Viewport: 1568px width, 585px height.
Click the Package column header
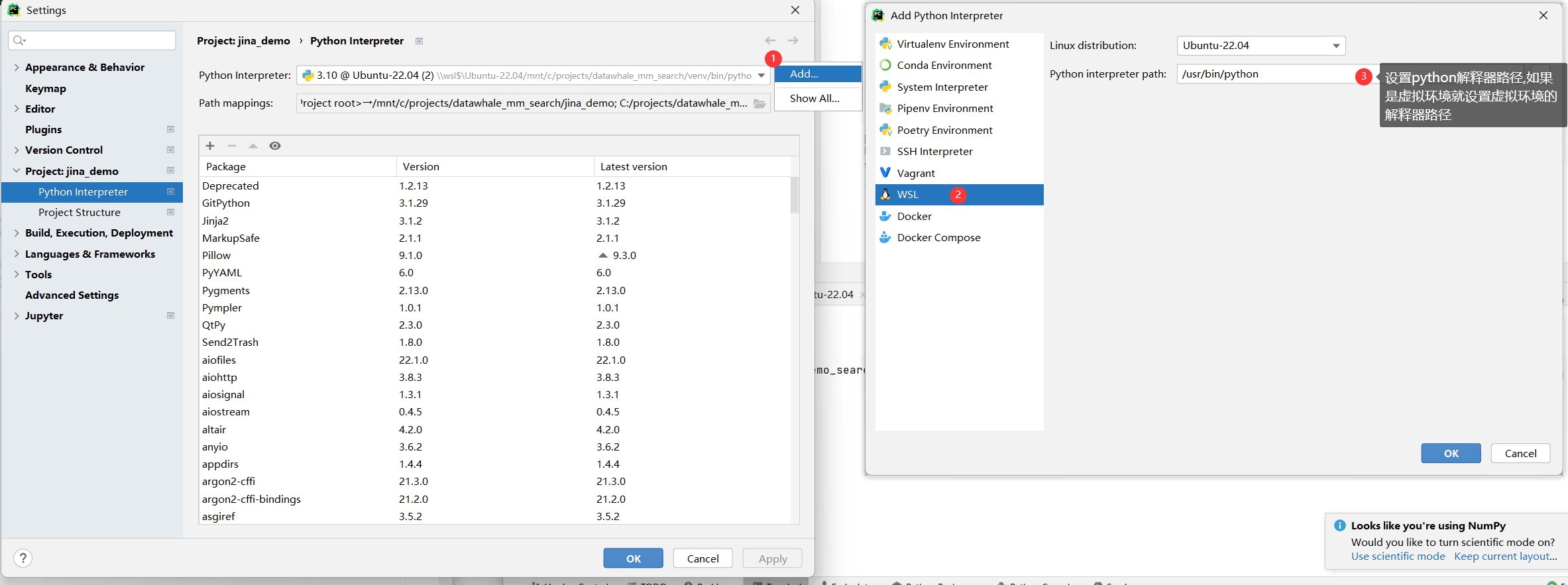[x=298, y=166]
